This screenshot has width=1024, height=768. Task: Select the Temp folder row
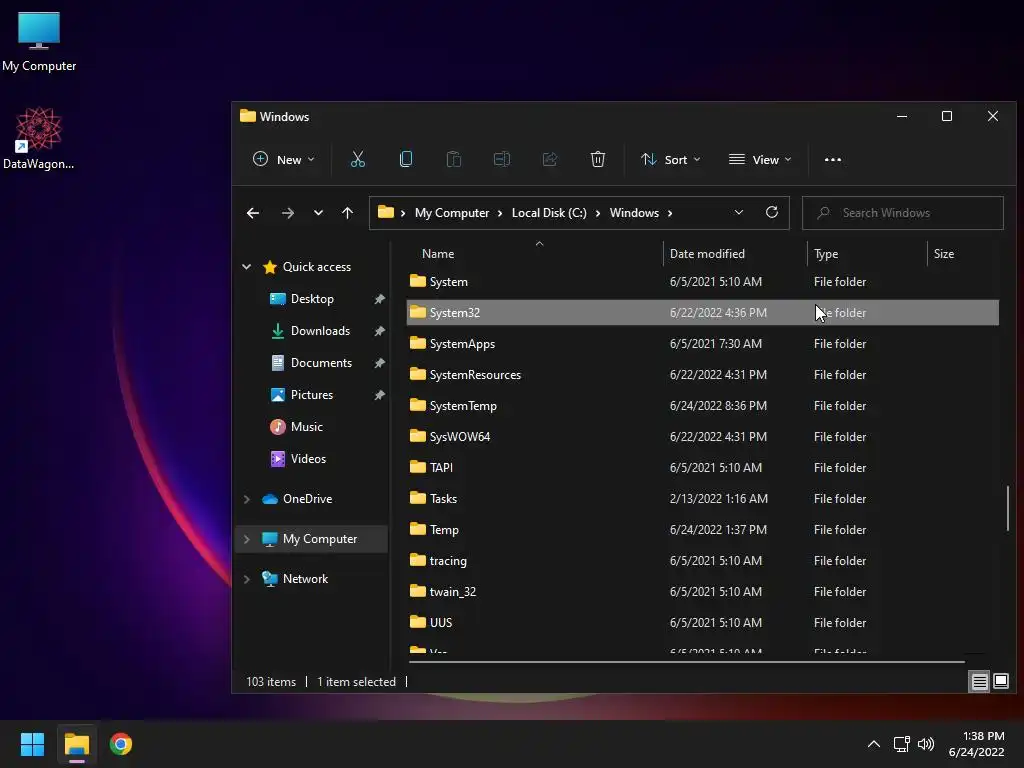703,530
